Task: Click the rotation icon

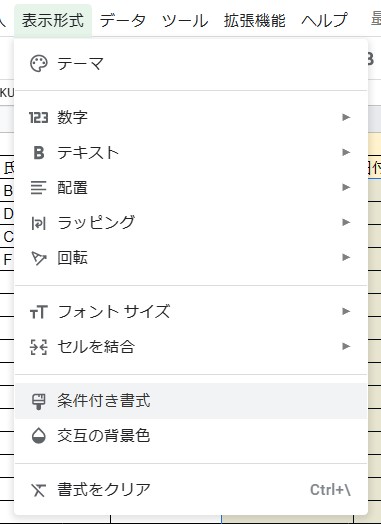Action: 39,258
